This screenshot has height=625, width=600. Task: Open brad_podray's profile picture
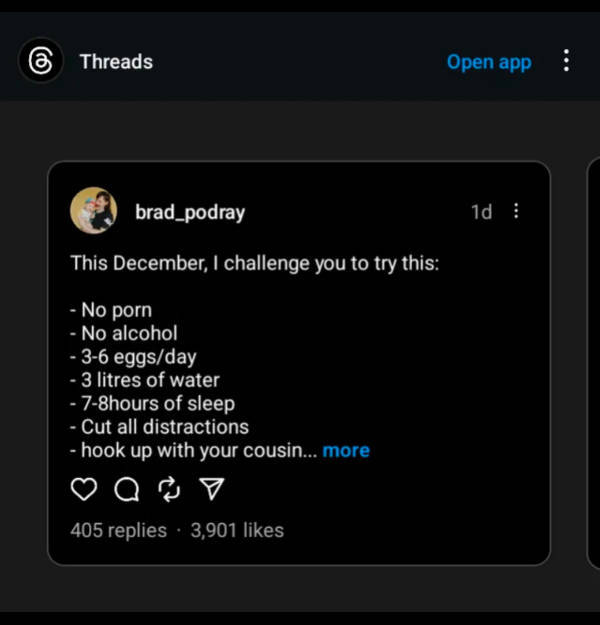click(93, 211)
